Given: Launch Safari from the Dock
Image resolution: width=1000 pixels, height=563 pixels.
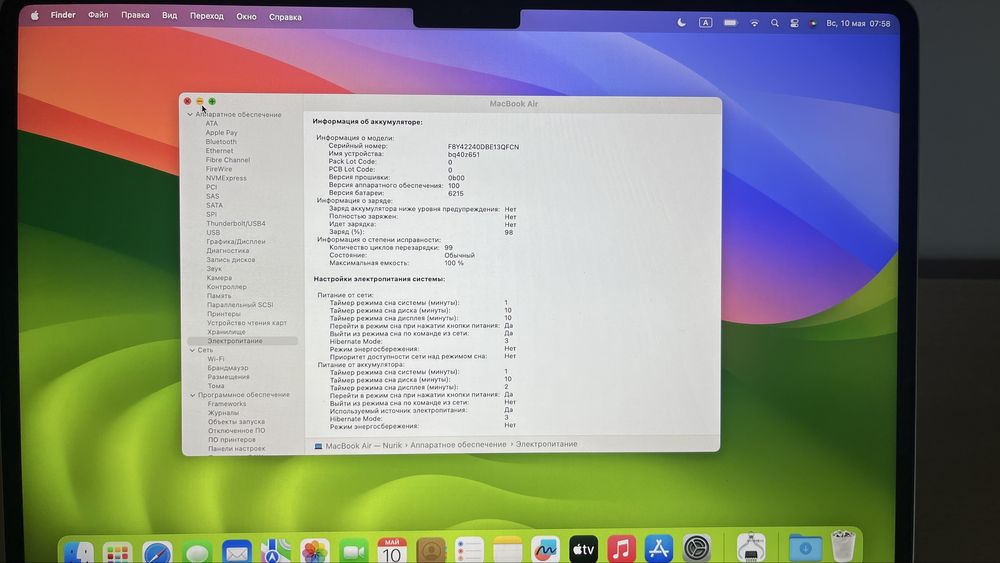Looking at the screenshot, I should coord(157,552).
